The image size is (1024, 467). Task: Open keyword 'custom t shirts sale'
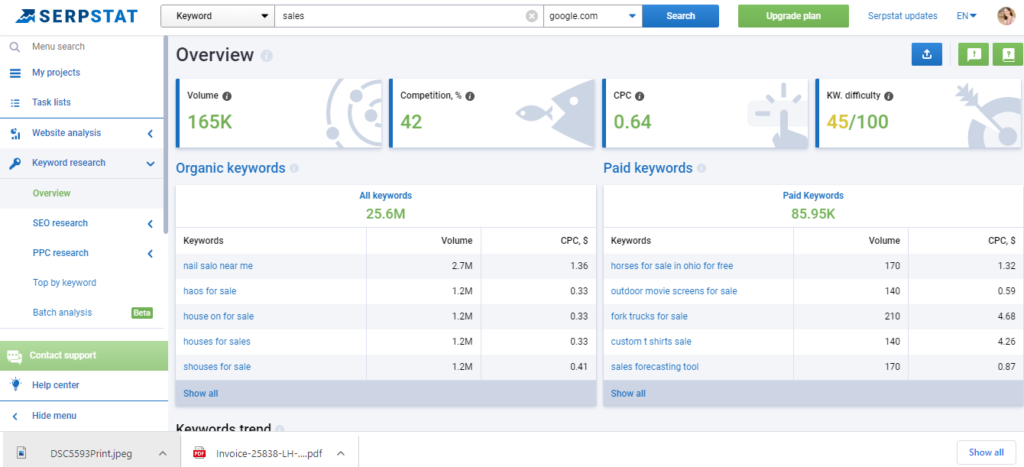click(651, 342)
